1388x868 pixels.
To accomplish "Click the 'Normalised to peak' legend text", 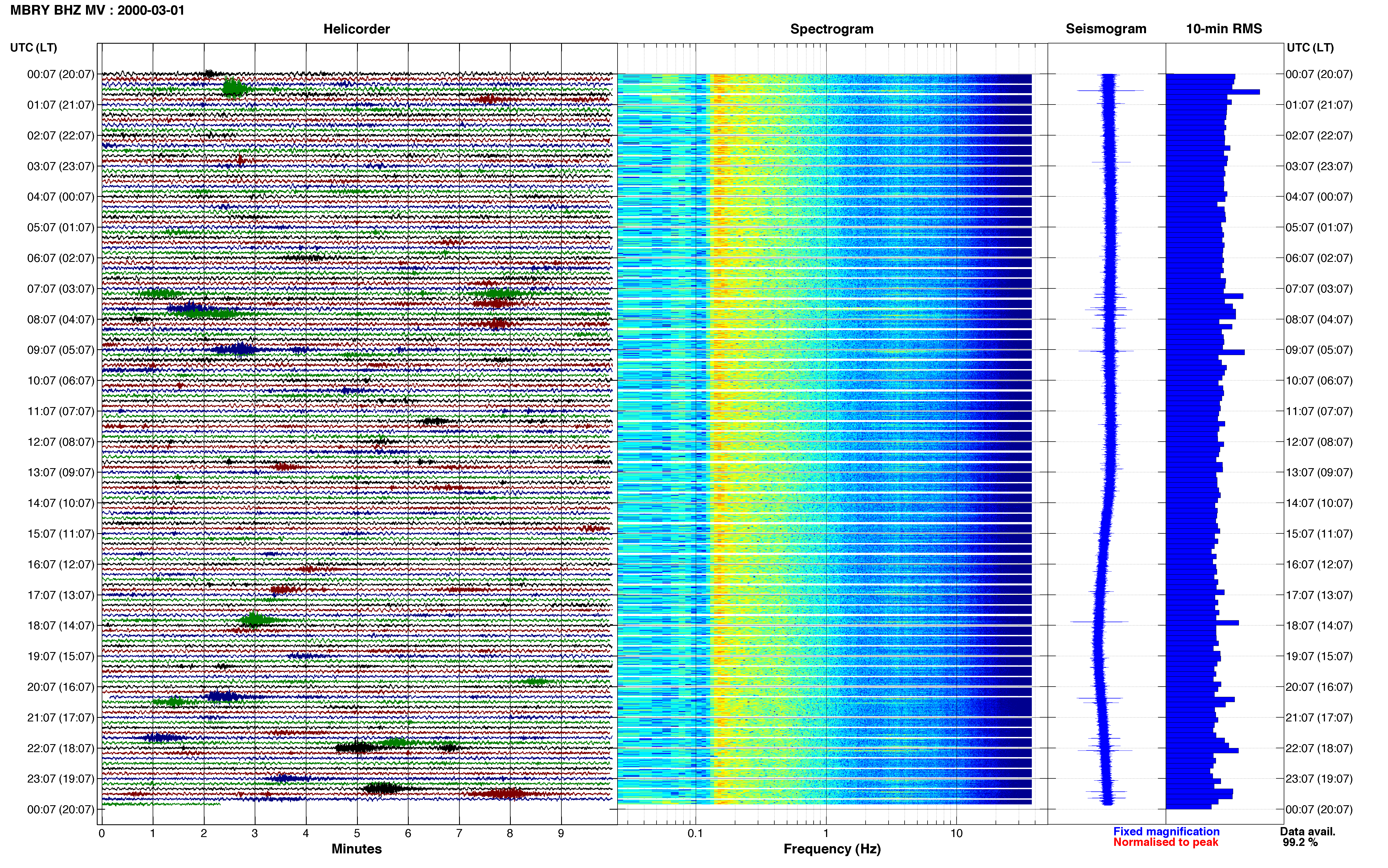I will (x=1165, y=842).
